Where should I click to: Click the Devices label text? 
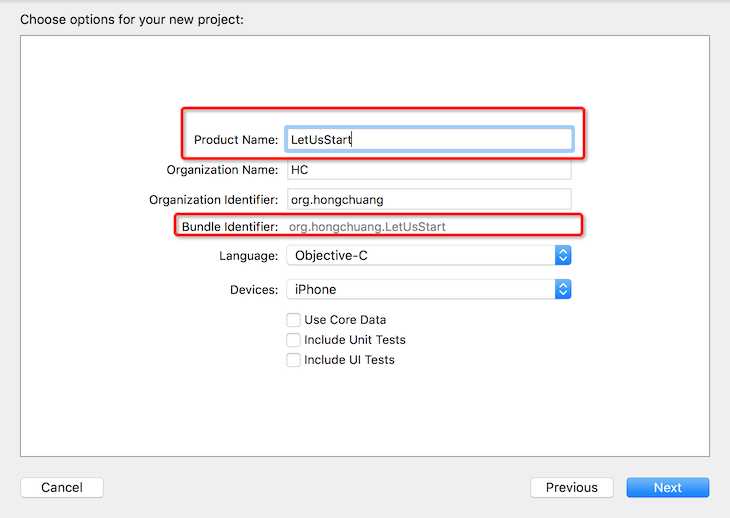pos(254,290)
